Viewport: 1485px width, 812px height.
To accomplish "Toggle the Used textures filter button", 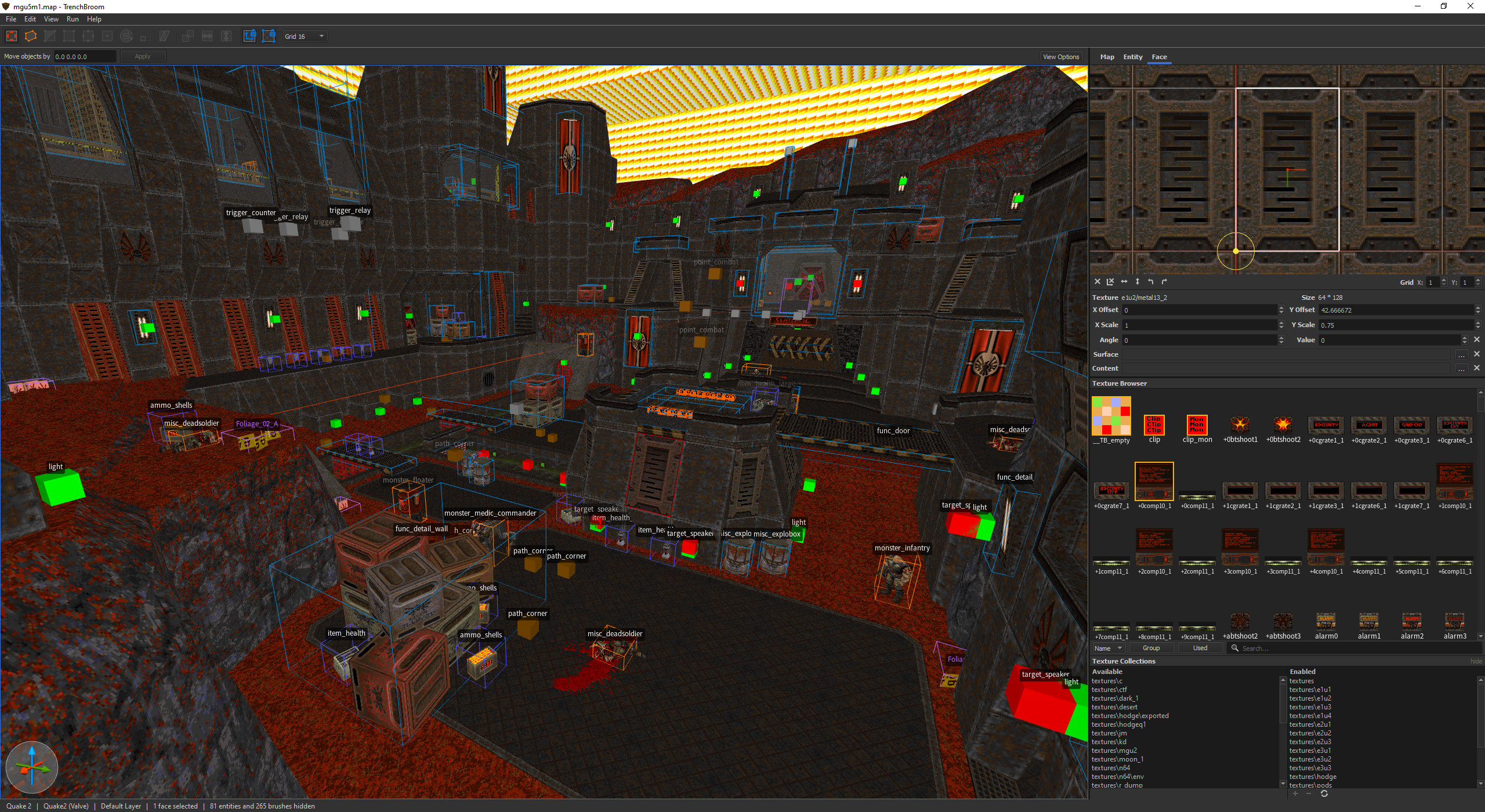I will click(x=1200, y=648).
